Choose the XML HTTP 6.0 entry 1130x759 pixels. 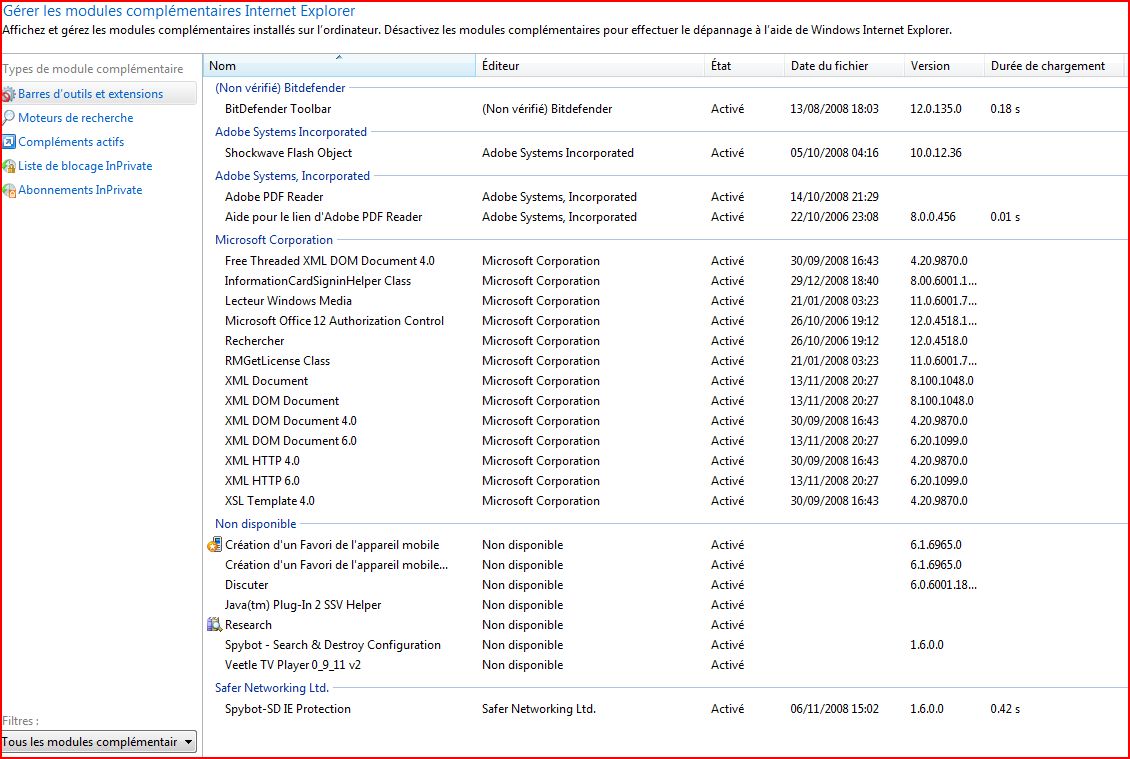click(262, 481)
